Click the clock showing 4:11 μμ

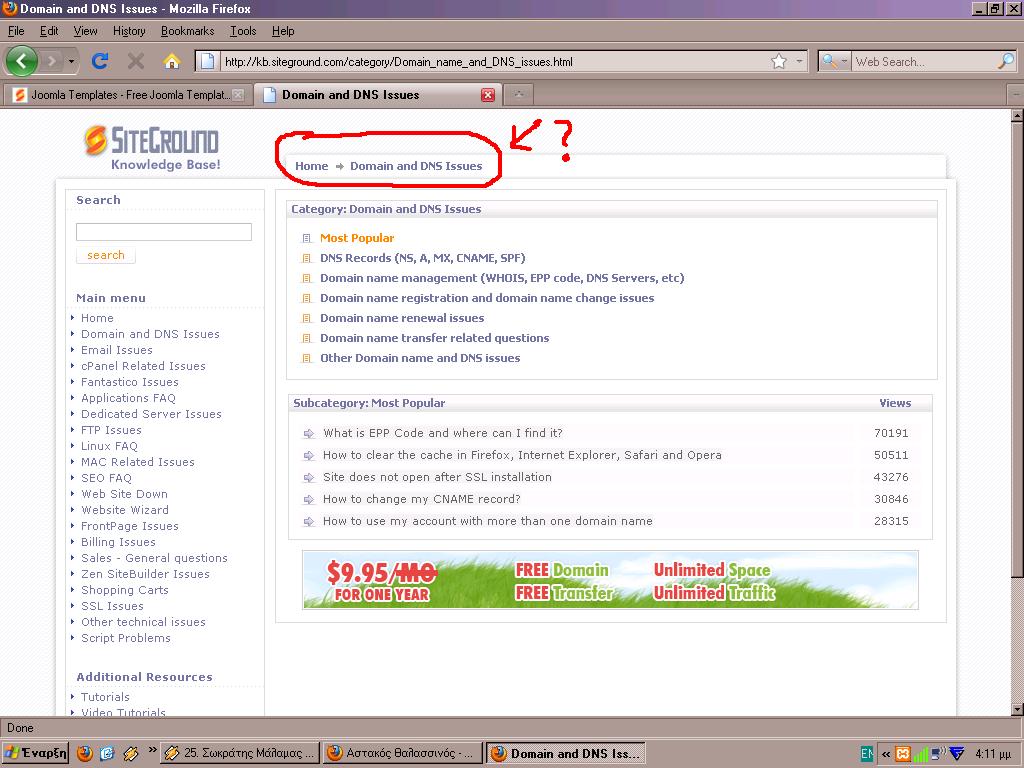993,754
